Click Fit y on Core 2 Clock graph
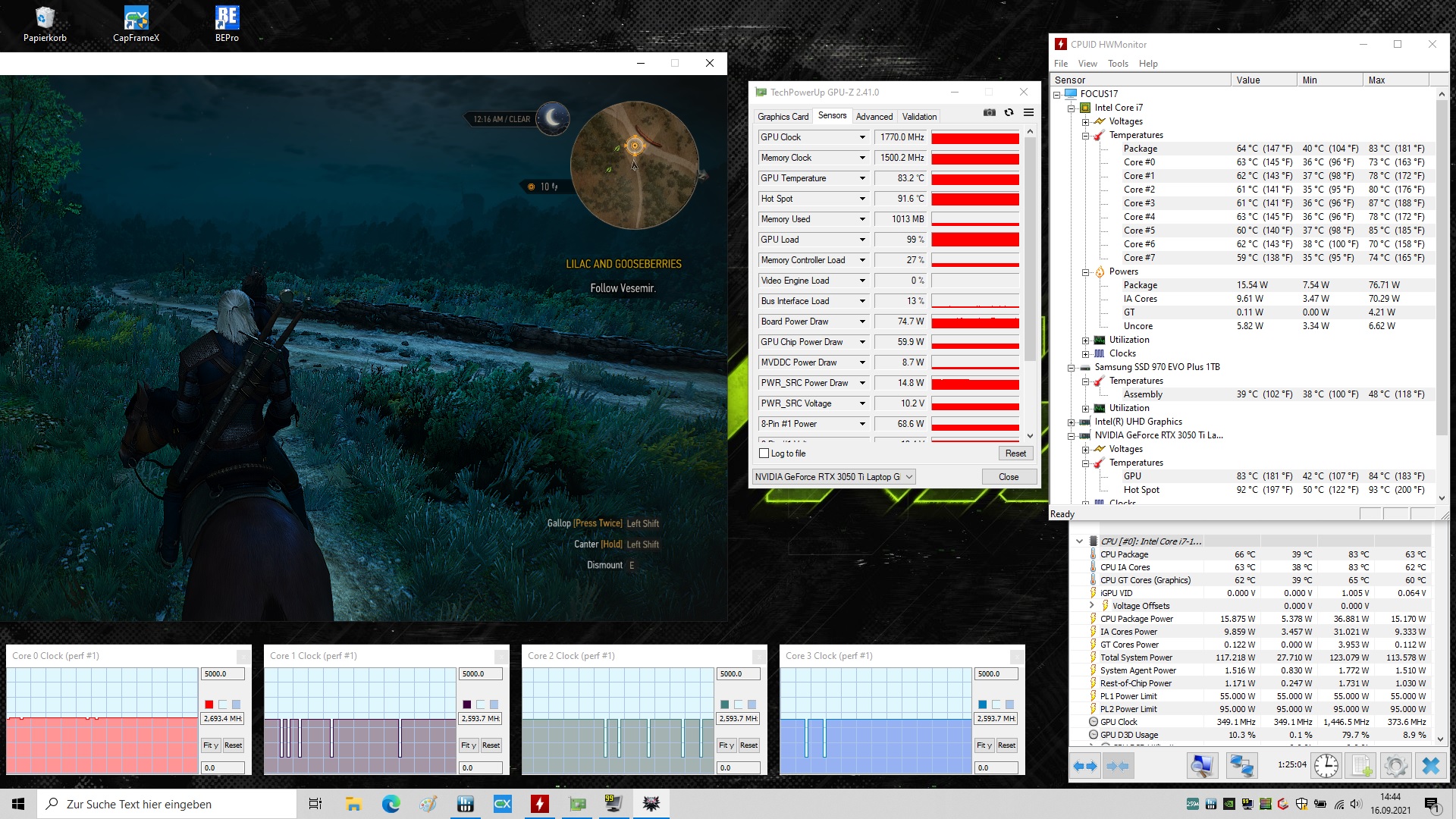The image size is (1456, 819). 726,745
